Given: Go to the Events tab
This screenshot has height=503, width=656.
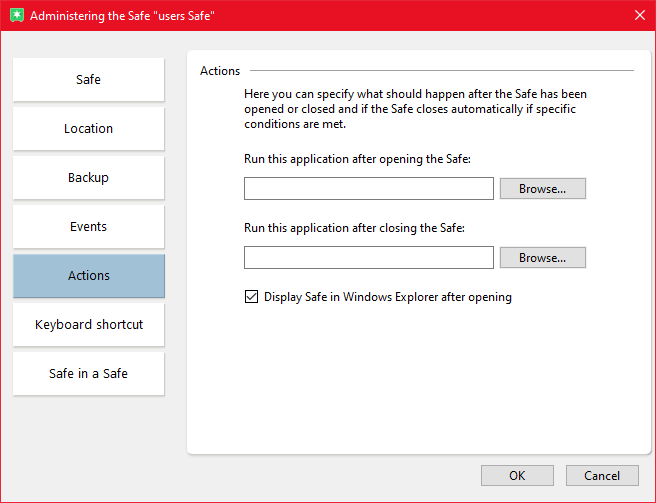Looking at the screenshot, I should click(x=88, y=227).
